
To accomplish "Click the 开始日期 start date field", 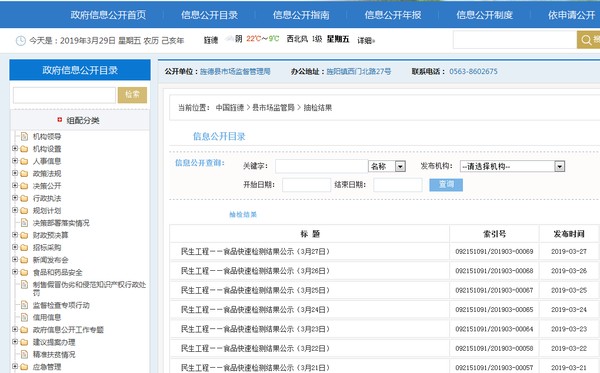I will click(x=307, y=185).
